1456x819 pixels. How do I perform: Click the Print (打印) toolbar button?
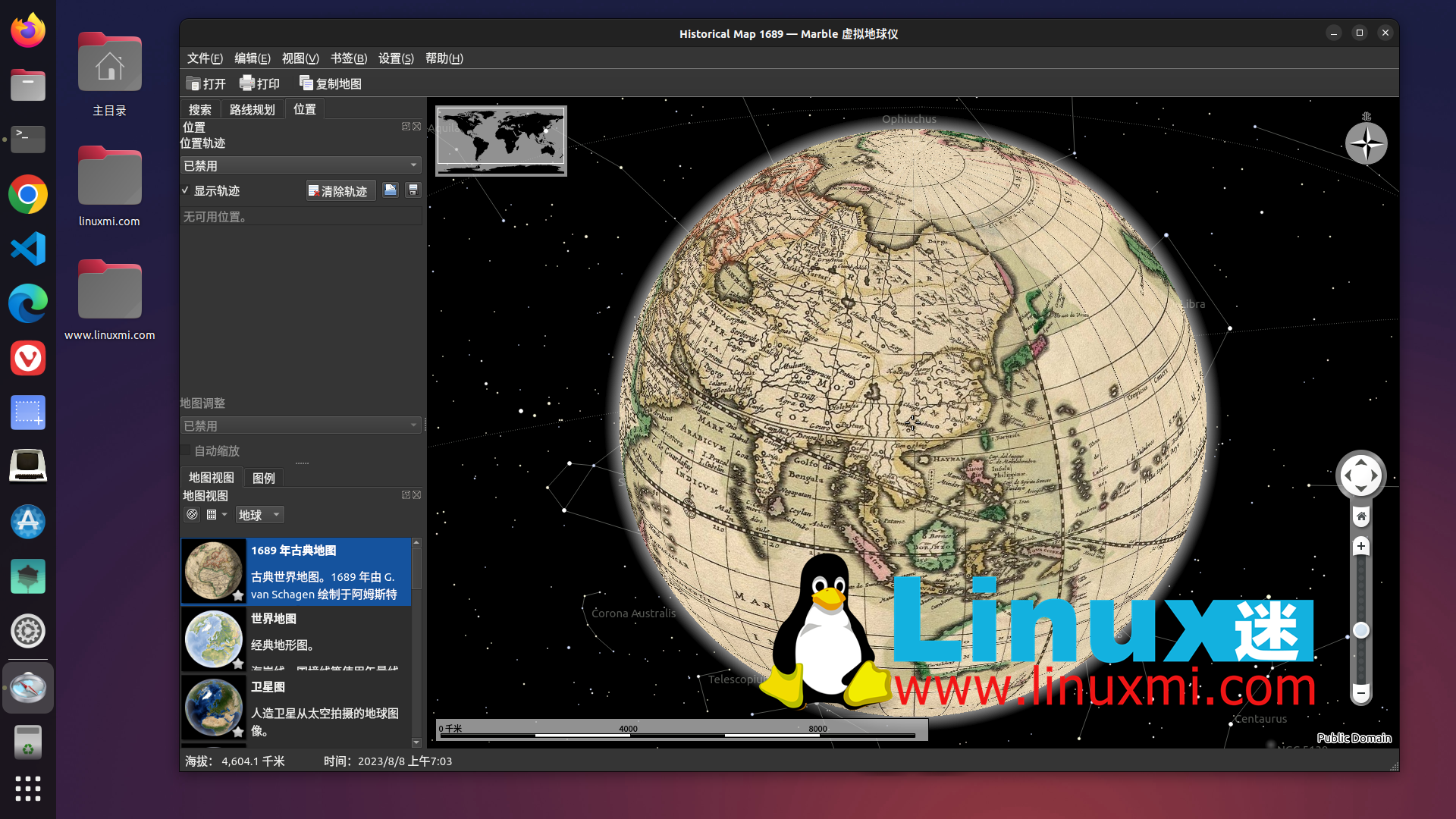260,83
